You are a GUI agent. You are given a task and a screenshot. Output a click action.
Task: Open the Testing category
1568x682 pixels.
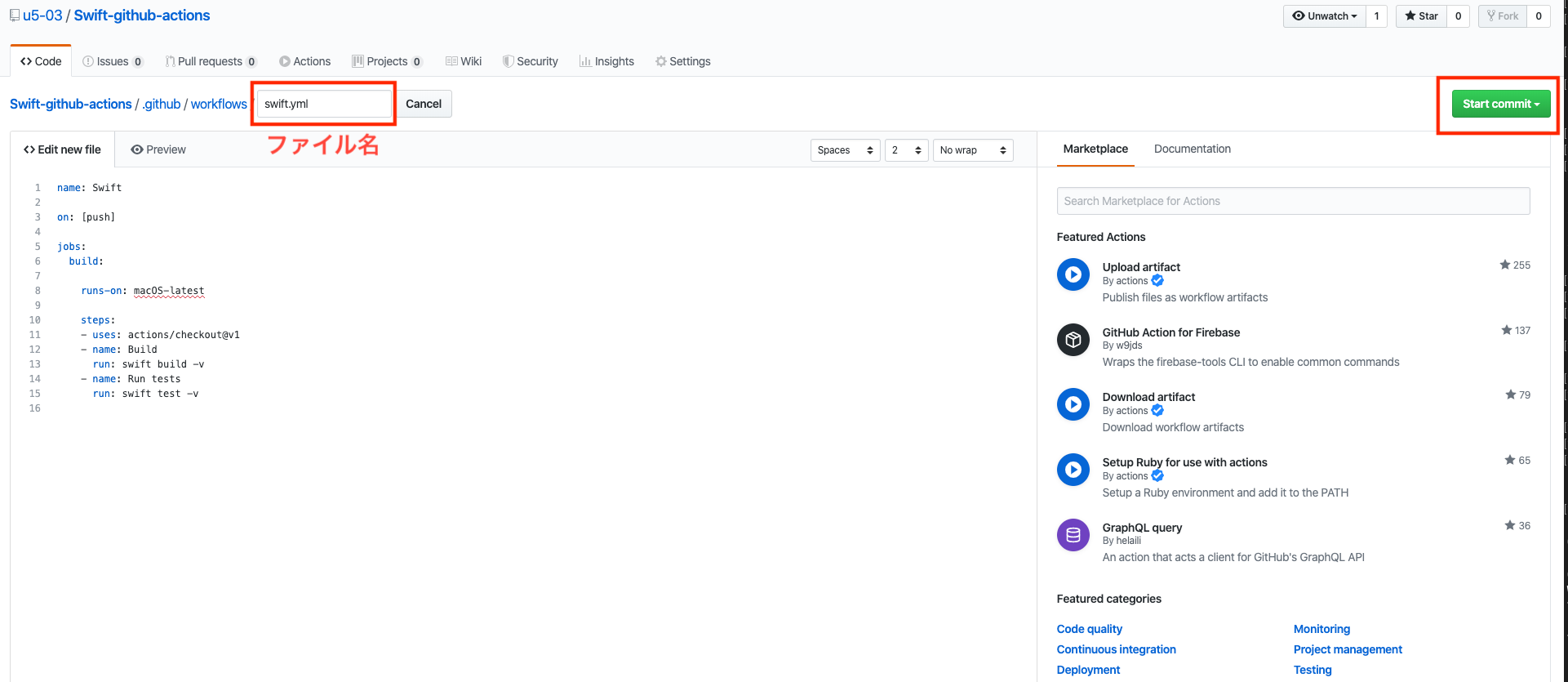(1313, 670)
